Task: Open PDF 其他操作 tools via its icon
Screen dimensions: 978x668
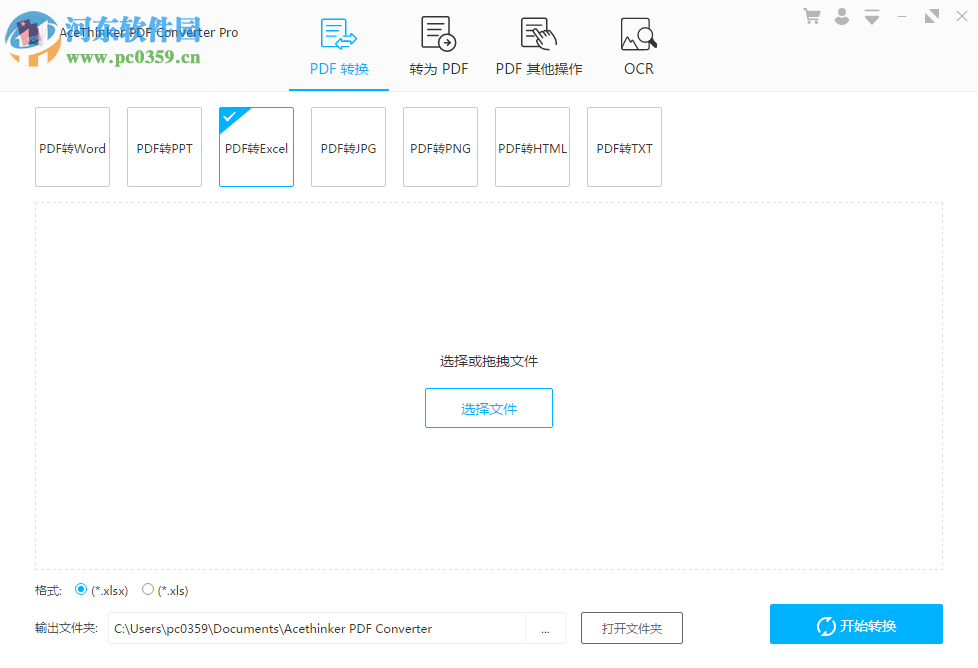Action: 537,32
